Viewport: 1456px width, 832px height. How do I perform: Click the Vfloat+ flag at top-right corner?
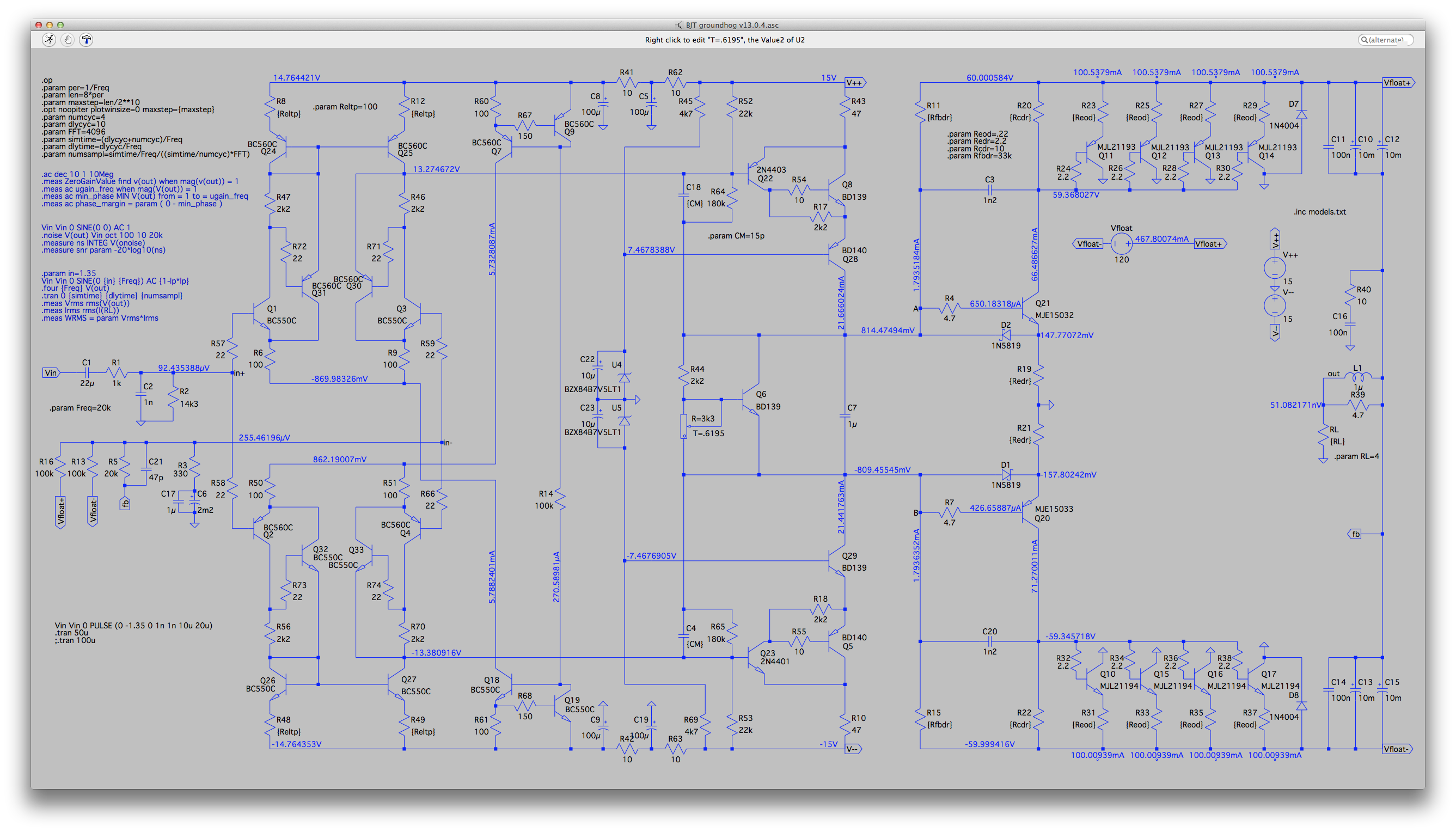(x=1398, y=83)
